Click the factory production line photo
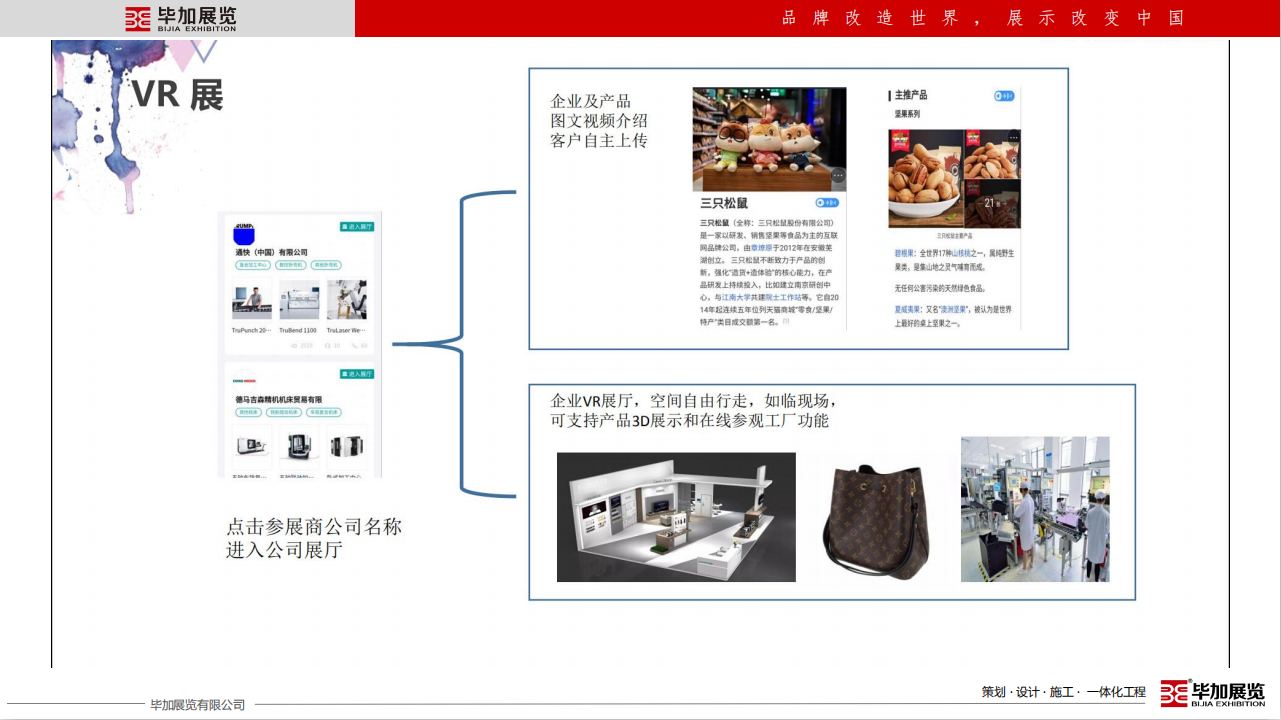This screenshot has height=720, width=1281. [x=1035, y=509]
